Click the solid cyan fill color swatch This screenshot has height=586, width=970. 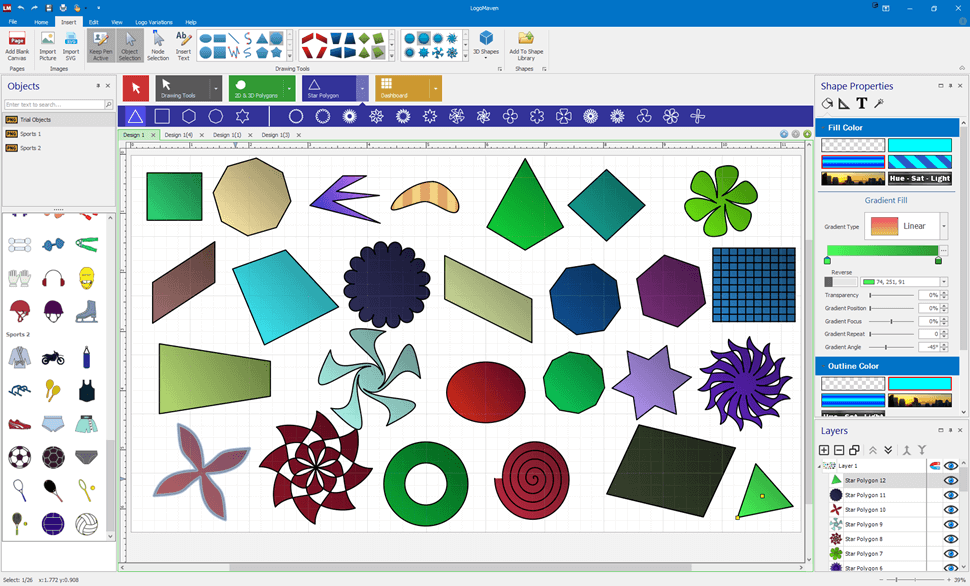919,145
